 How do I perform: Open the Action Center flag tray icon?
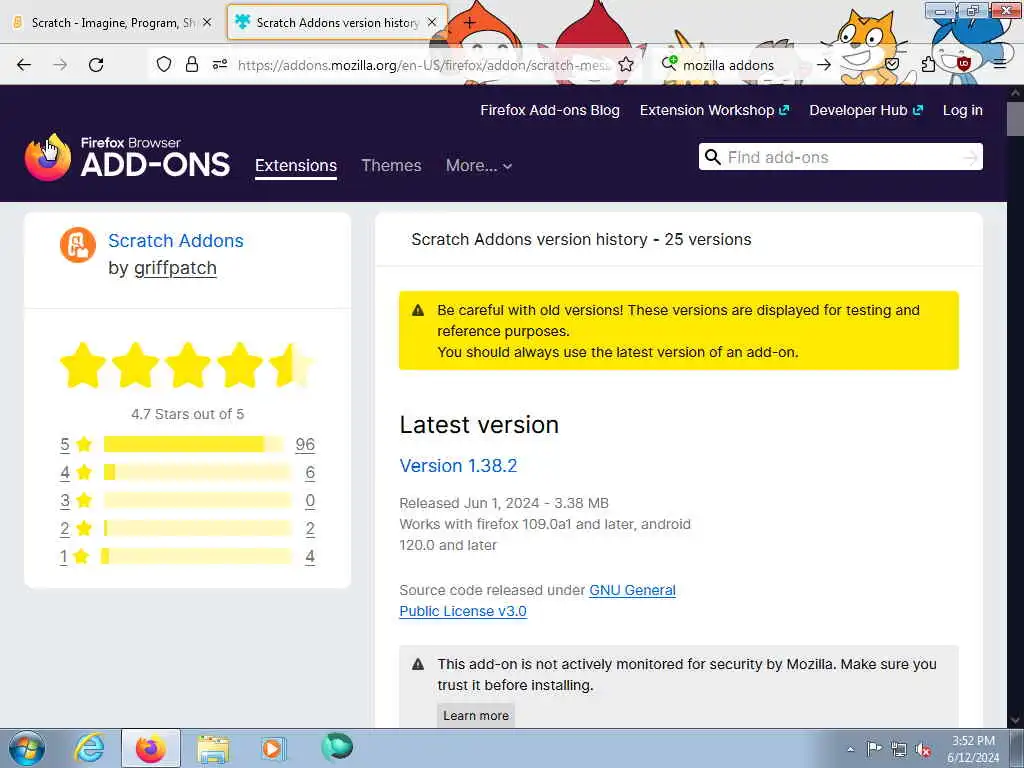coord(874,749)
